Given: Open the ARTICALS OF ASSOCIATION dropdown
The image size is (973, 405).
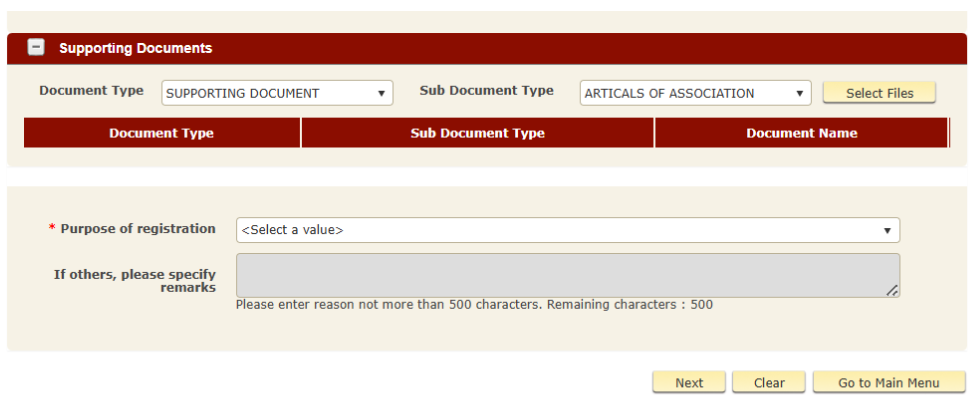Looking at the screenshot, I should (695, 93).
